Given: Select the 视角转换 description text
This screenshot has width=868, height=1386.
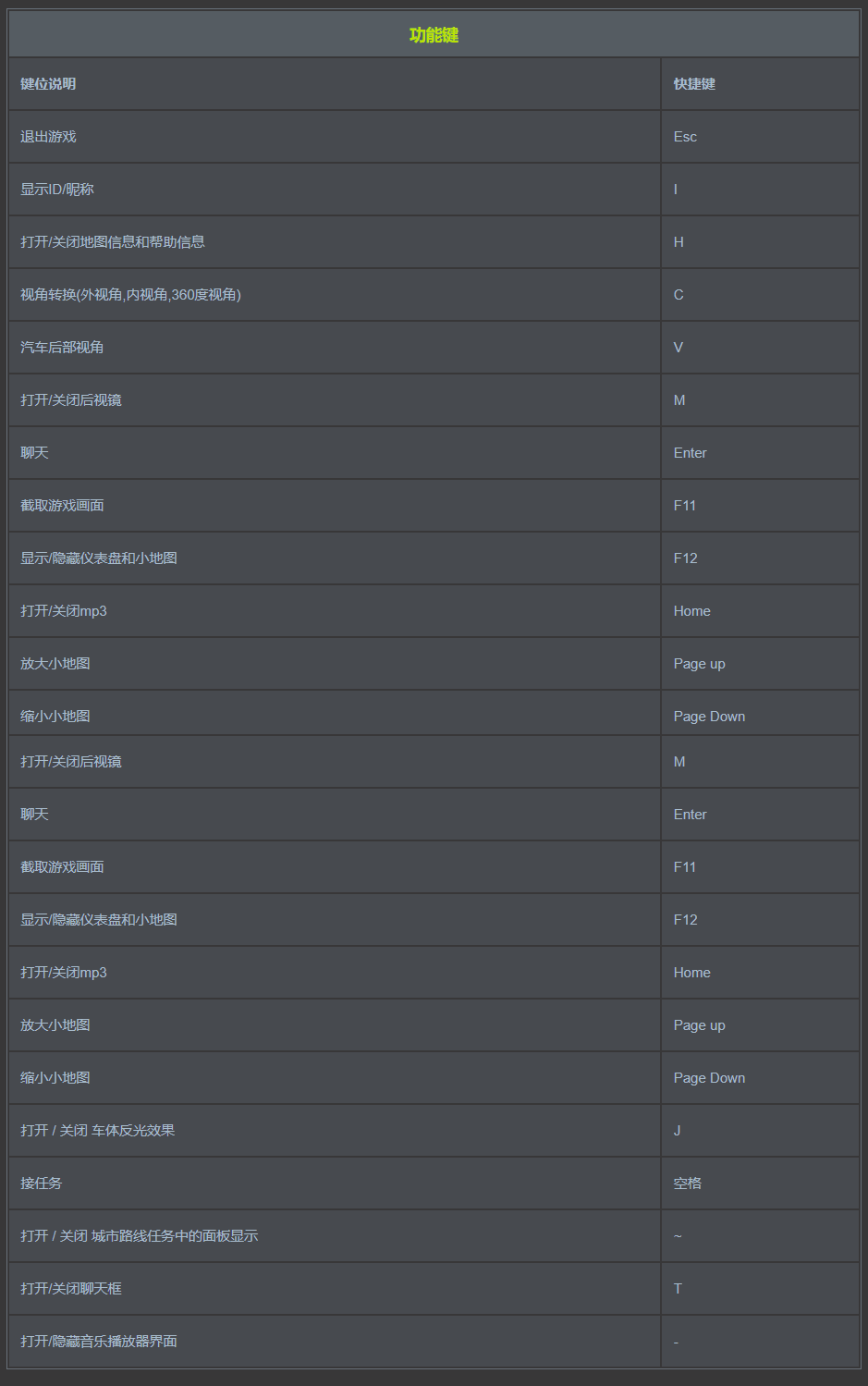Looking at the screenshot, I should (130, 295).
